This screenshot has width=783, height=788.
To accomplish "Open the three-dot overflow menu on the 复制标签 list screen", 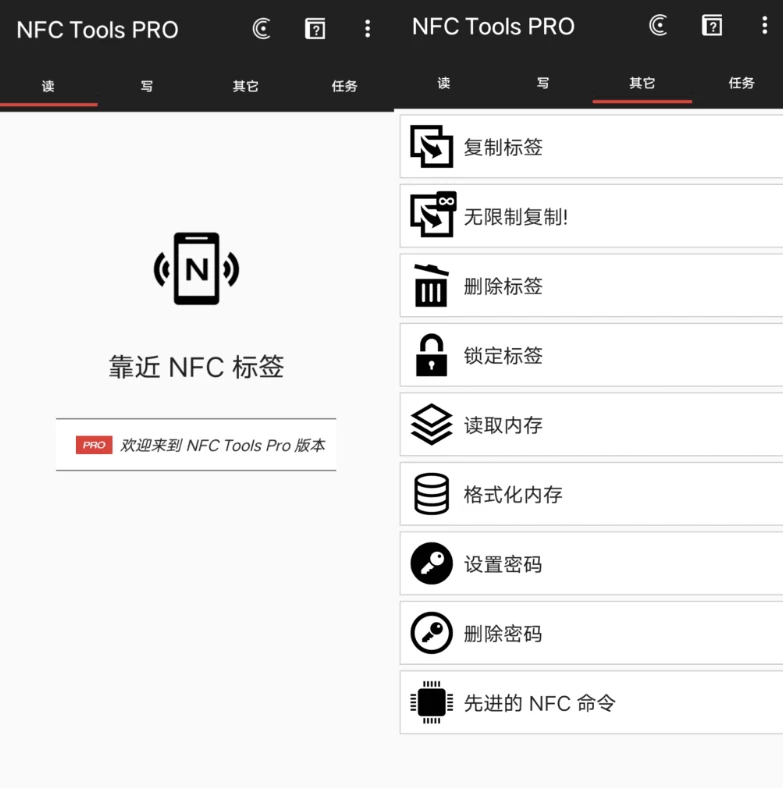I will tap(765, 27).
